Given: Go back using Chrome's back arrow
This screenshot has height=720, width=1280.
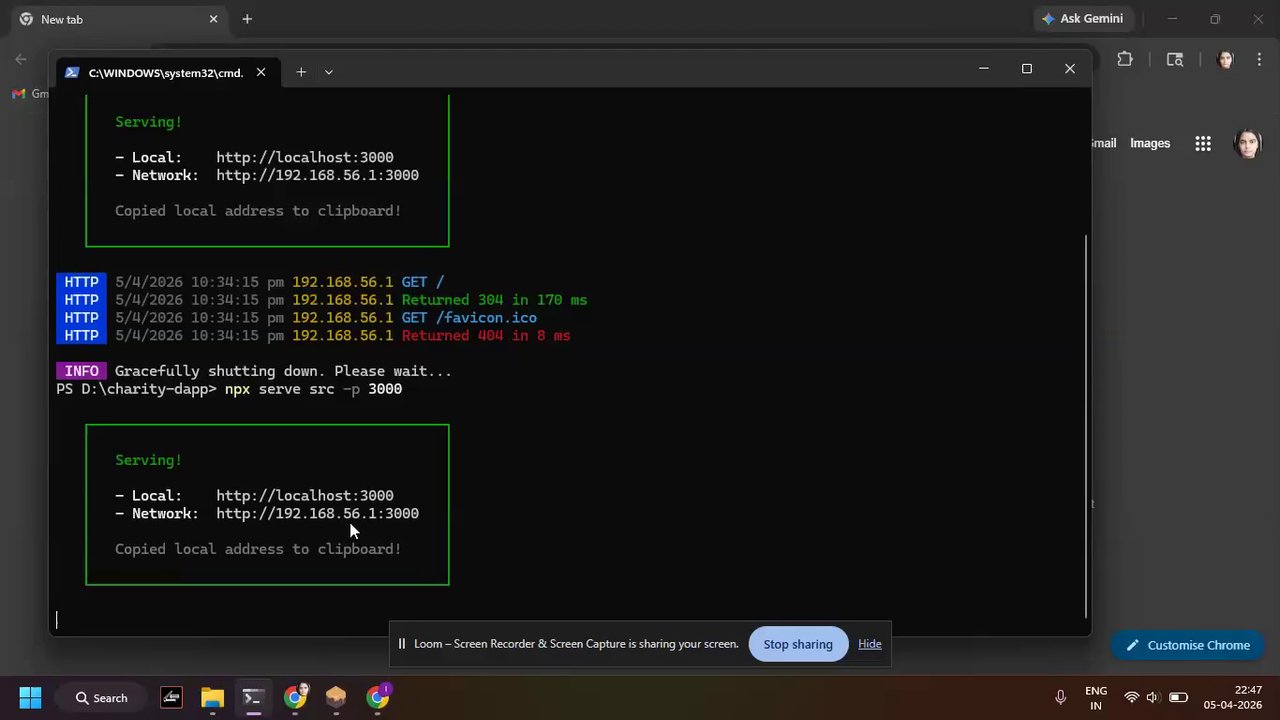Looking at the screenshot, I should (x=21, y=59).
